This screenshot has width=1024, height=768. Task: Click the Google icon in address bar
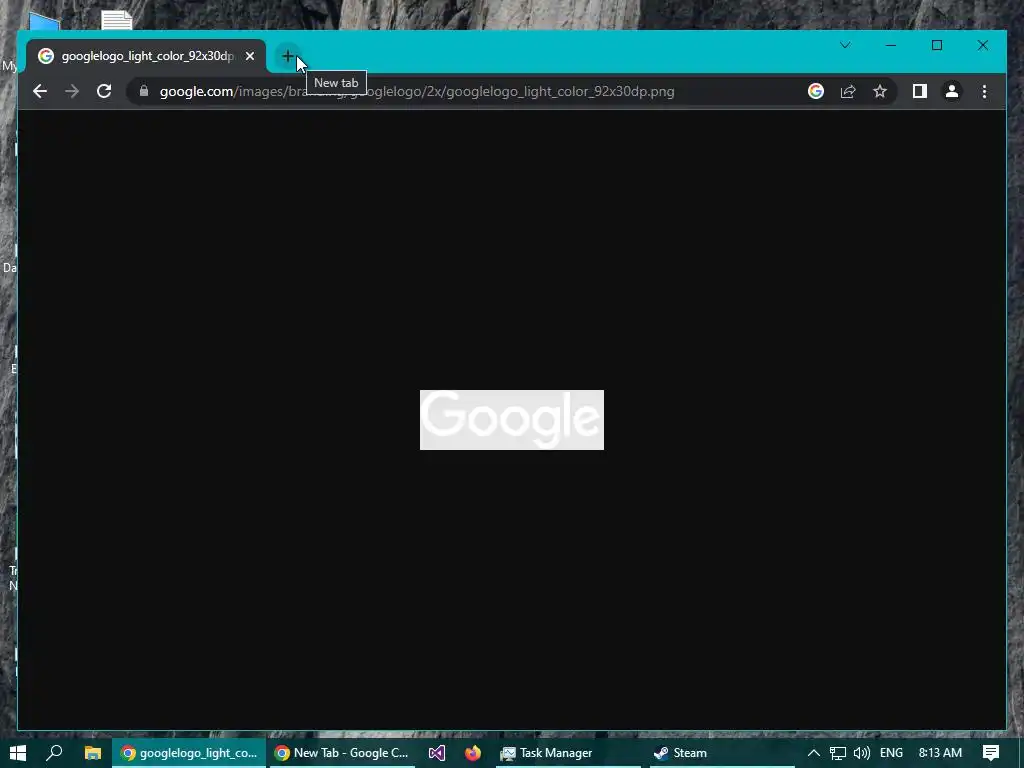tap(816, 91)
